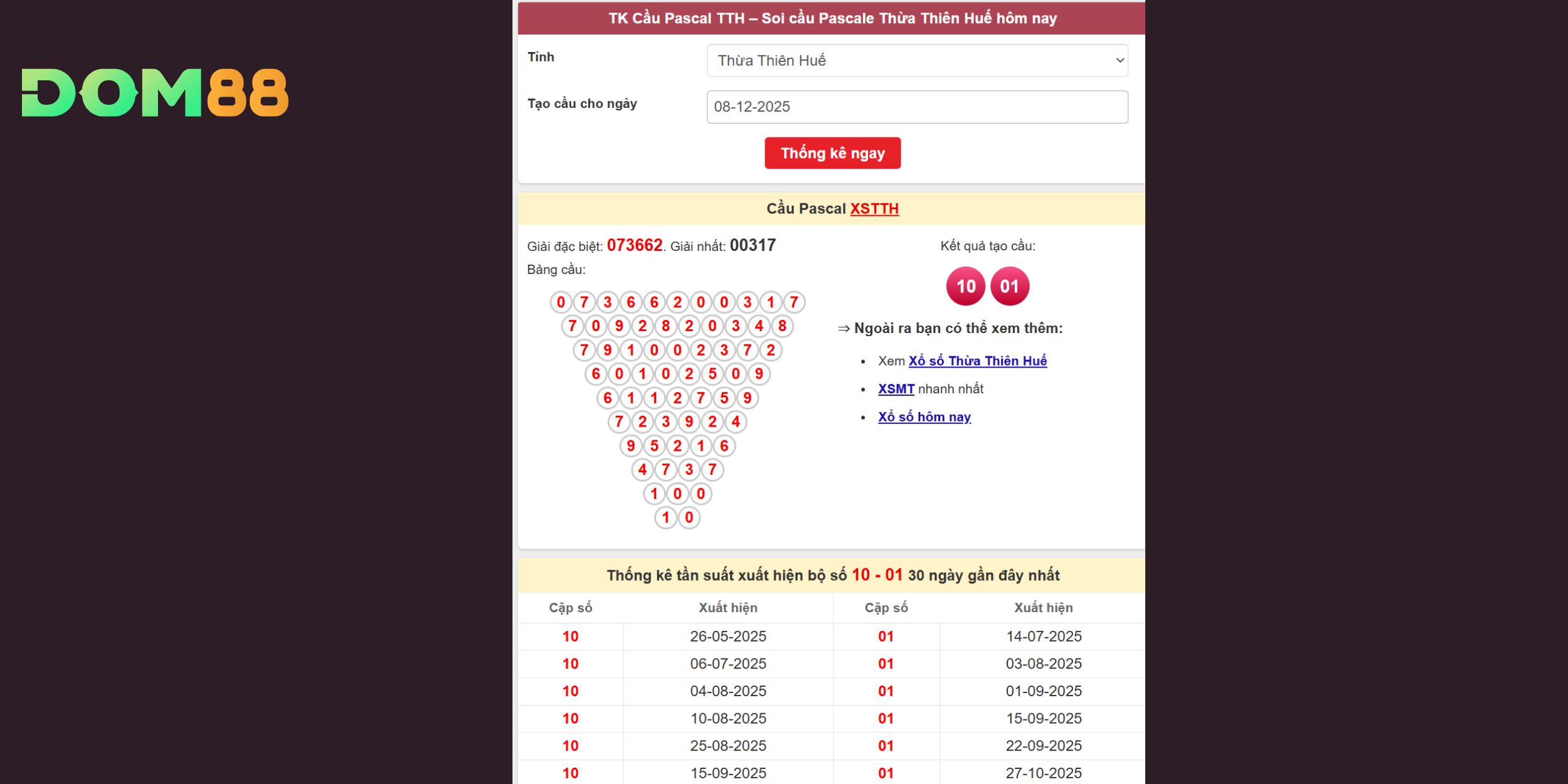Click the left ball 1 in bottom Pascal row

[x=665, y=517]
